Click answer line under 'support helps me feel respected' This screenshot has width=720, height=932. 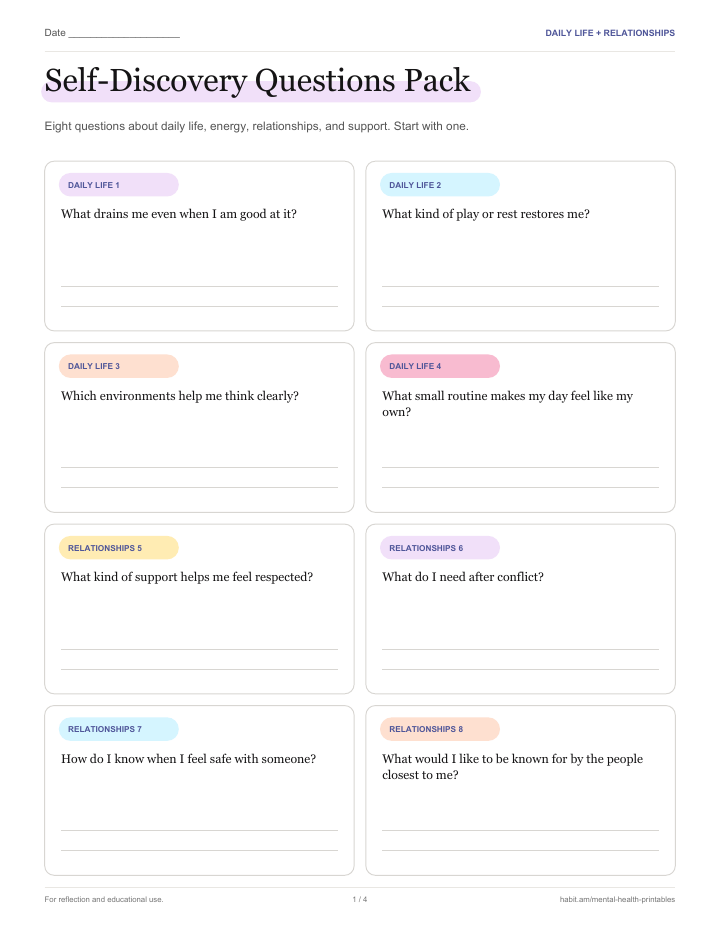point(199,649)
